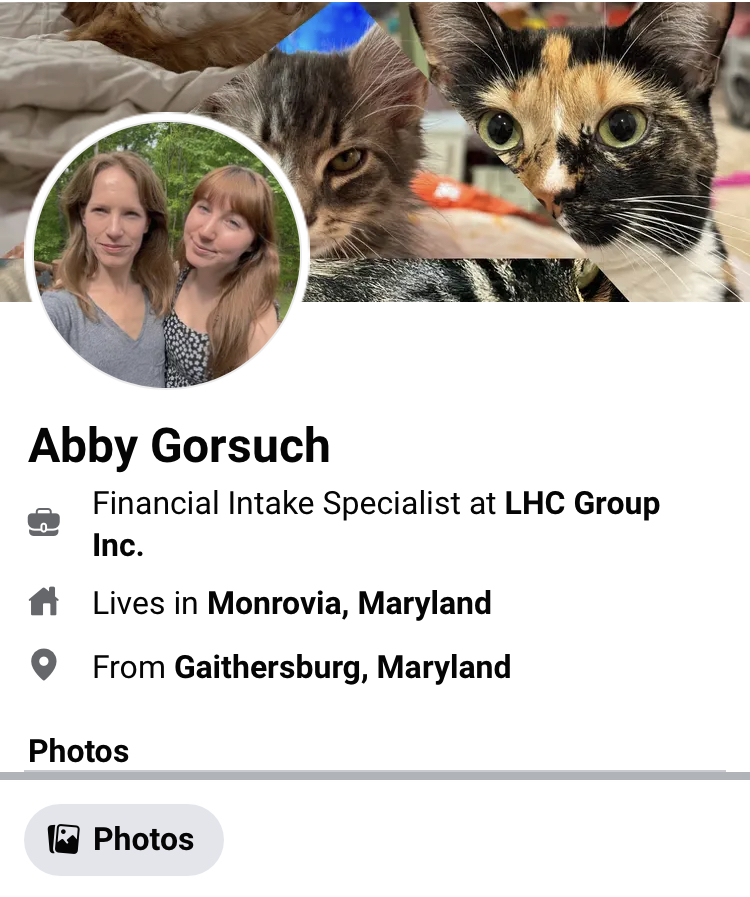750x897 pixels.
Task: Click the calico cat in cover photo
Action: click(589, 137)
